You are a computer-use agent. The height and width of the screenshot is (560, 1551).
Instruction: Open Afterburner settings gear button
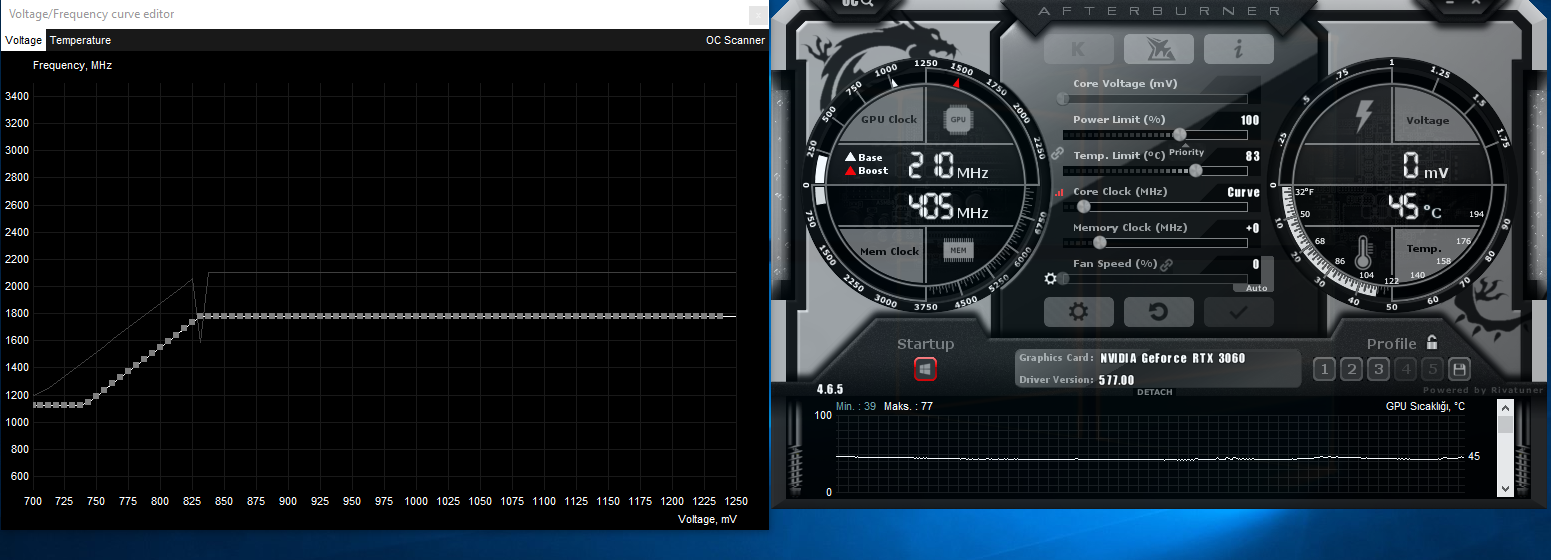[1078, 312]
